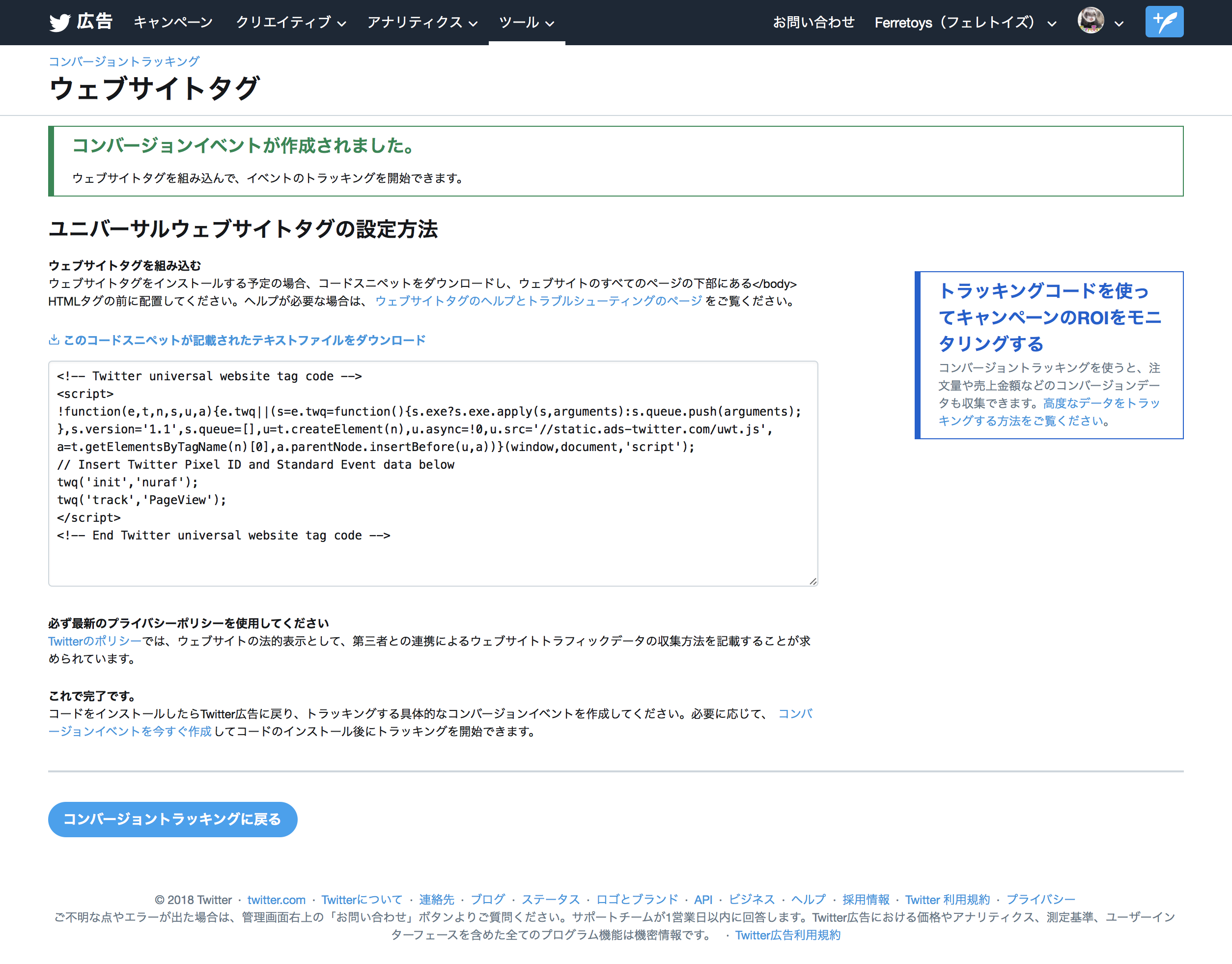
Task: Click the twq('init','nuraf') code line
Action: click(128, 482)
